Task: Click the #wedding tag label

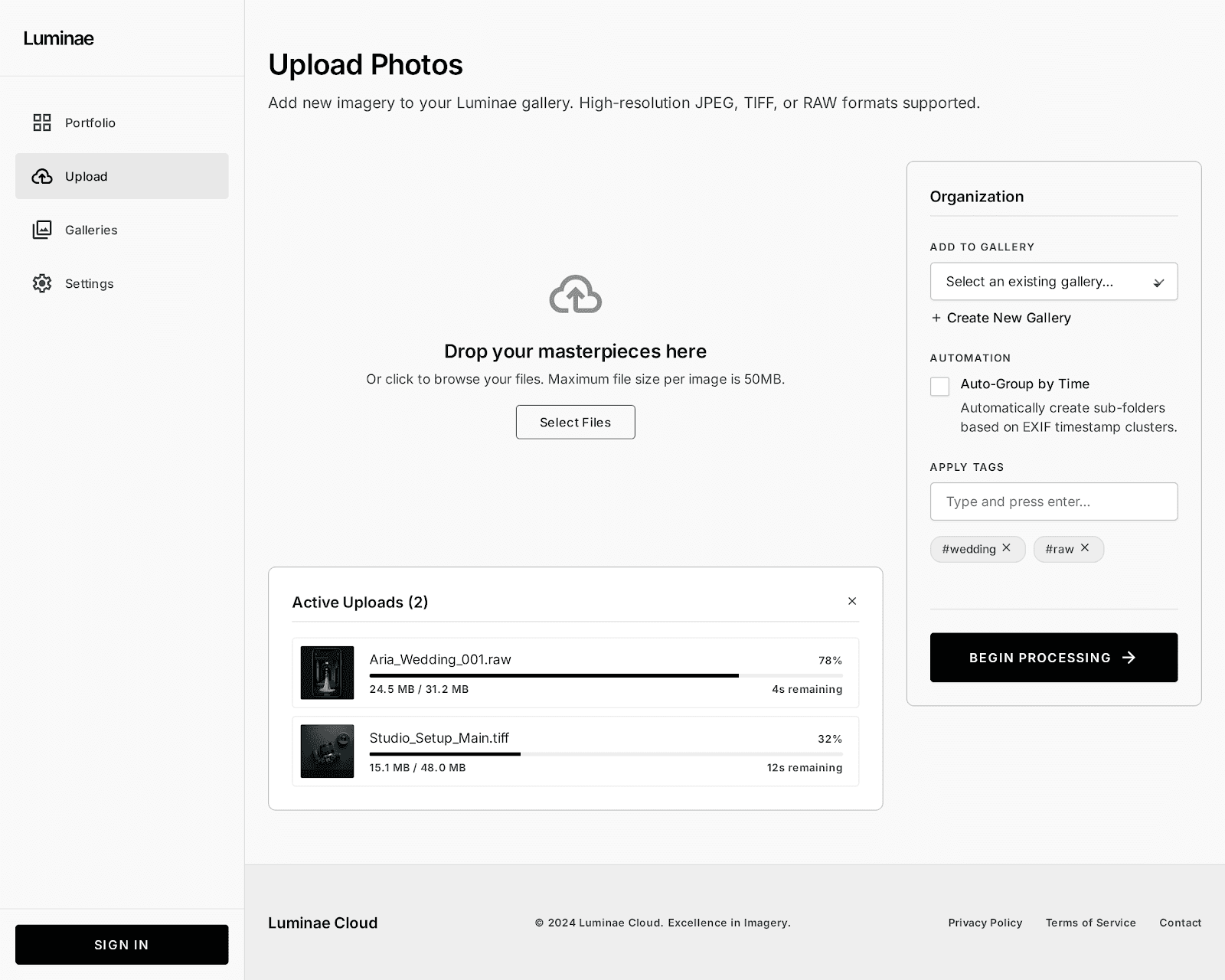Action: (969, 549)
